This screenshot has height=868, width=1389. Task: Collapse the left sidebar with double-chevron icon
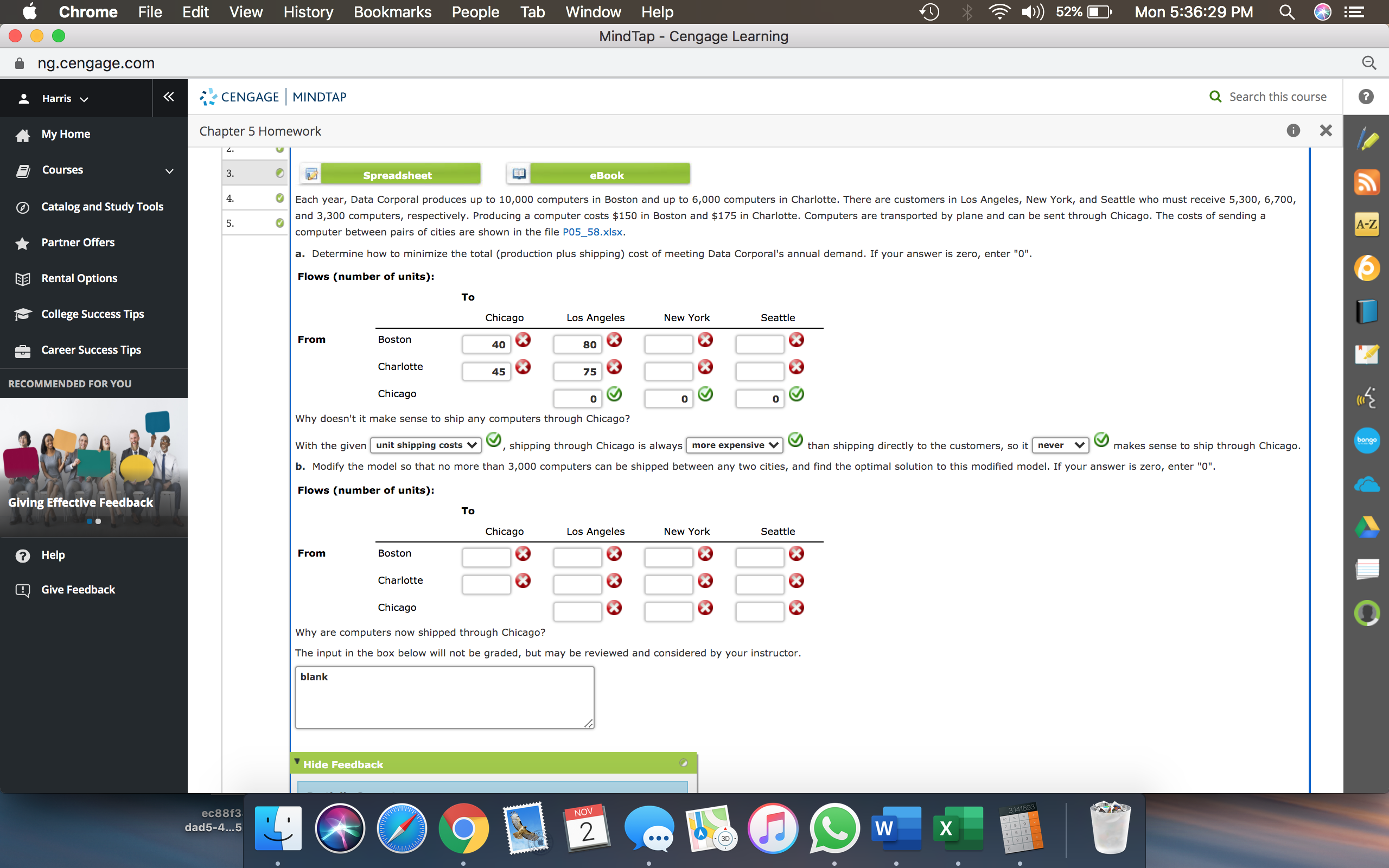coord(168,97)
